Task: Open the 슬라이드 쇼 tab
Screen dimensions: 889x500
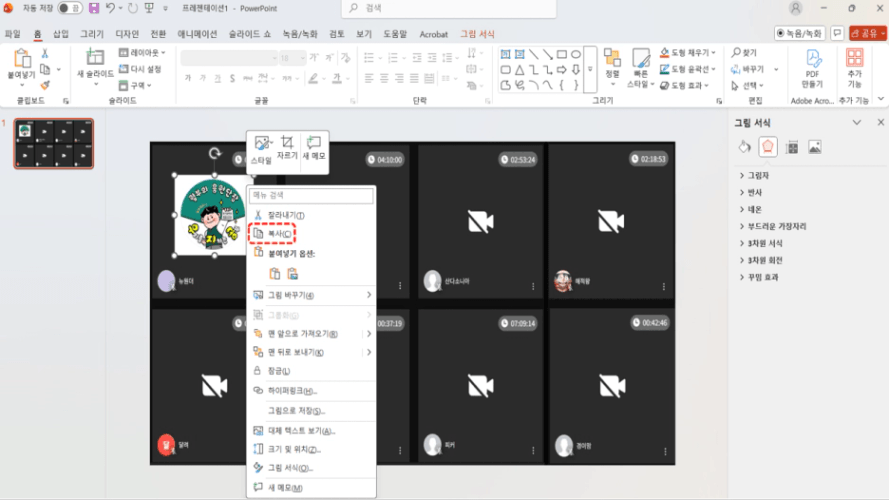Action: (249, 34)
